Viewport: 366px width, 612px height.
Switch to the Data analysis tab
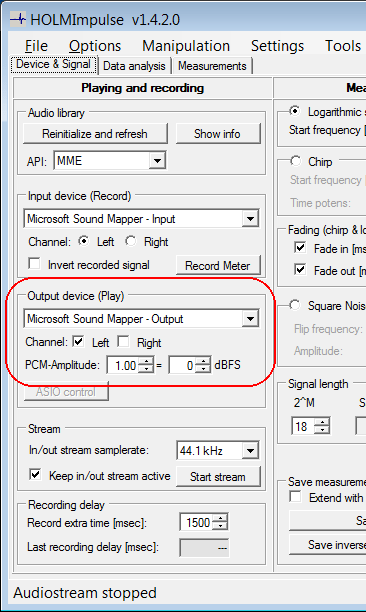pos(134,66)
